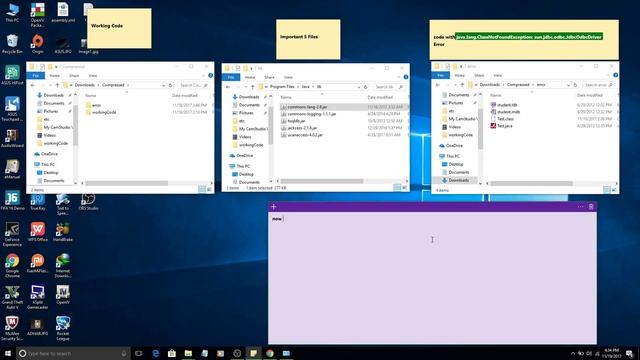640x360 pixels.
Task: Click the Windows Start button
Action: pos(7,353)
